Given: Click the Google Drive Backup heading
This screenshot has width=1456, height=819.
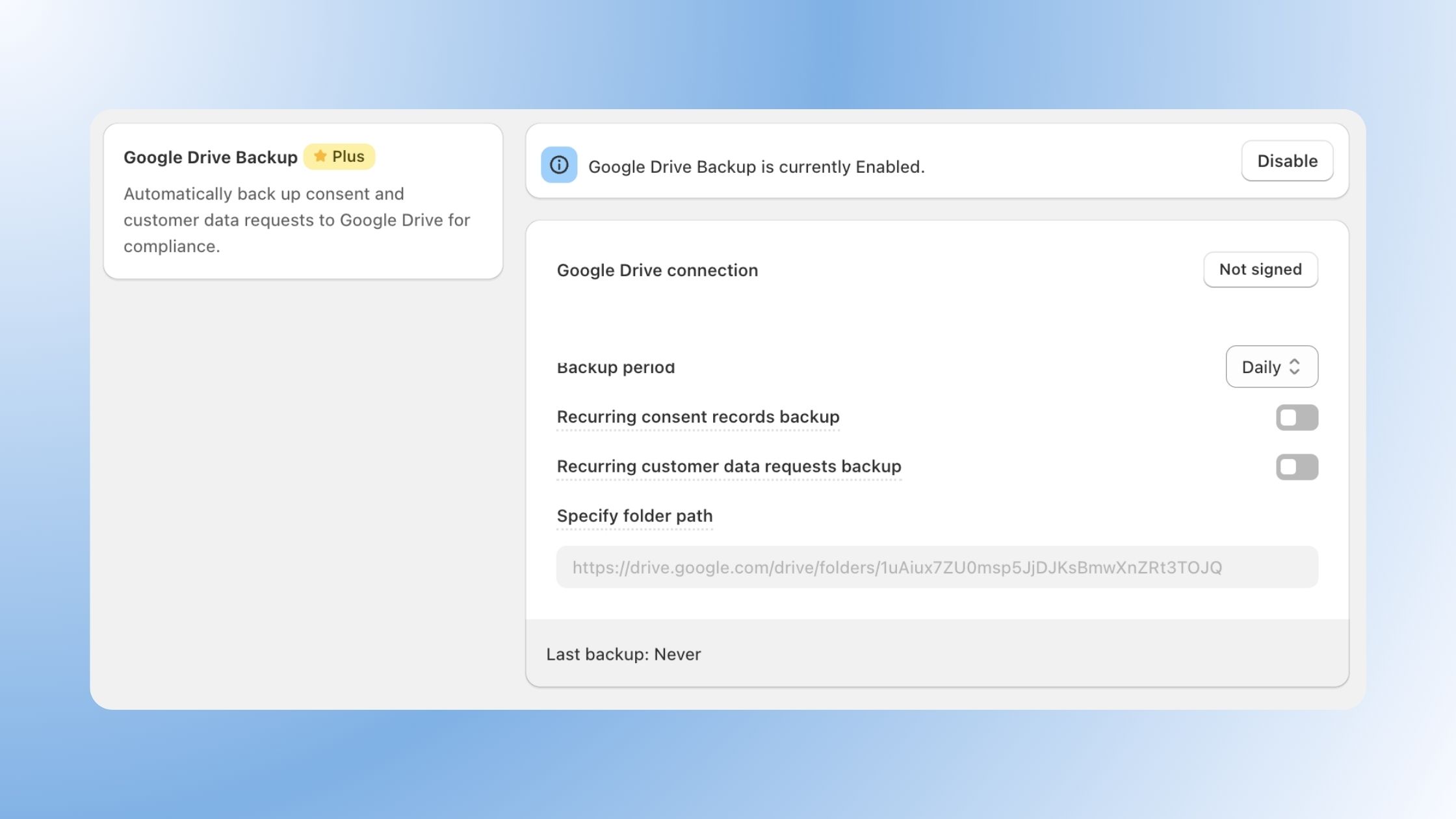Looking at the screenshot, I should (211, 157).
